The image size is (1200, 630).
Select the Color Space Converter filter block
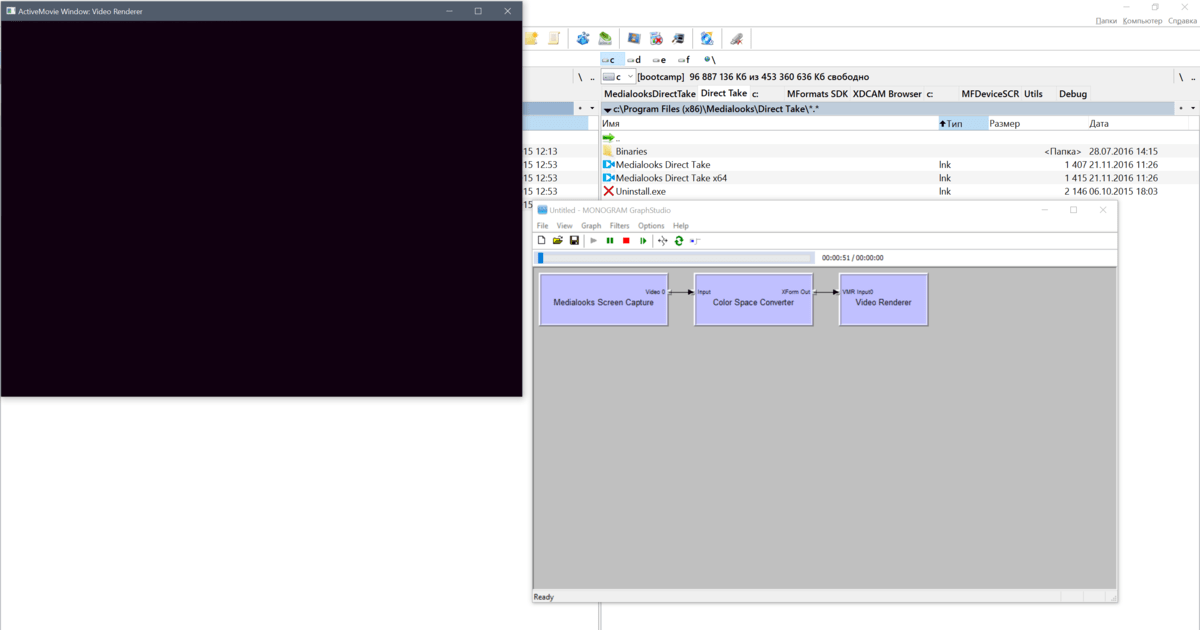[753, 299]
